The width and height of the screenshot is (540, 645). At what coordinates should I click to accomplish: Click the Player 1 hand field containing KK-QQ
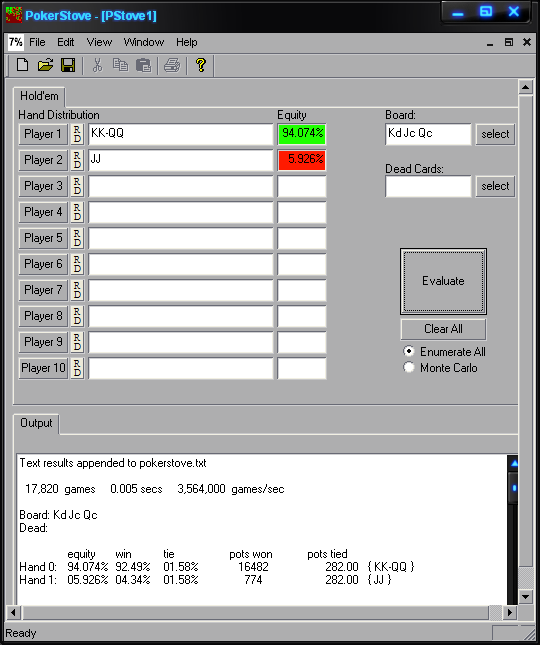[x=181, y=134]
